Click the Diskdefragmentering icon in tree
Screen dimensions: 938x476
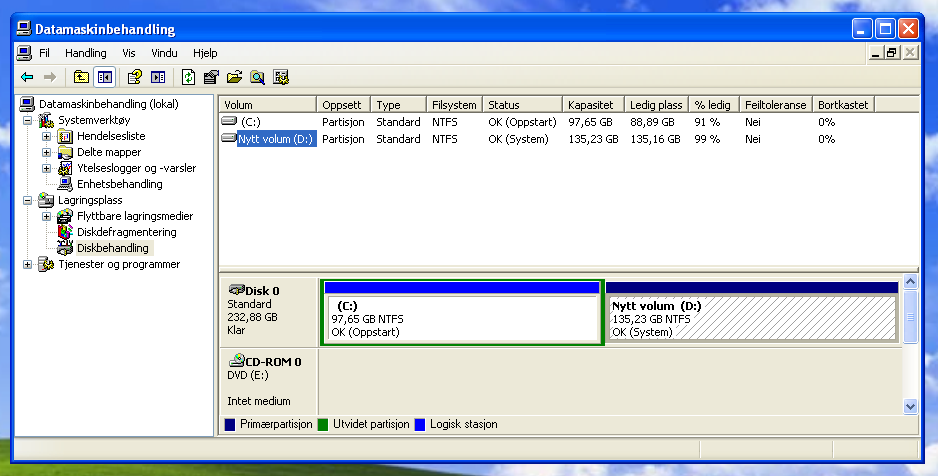point(65,232)
